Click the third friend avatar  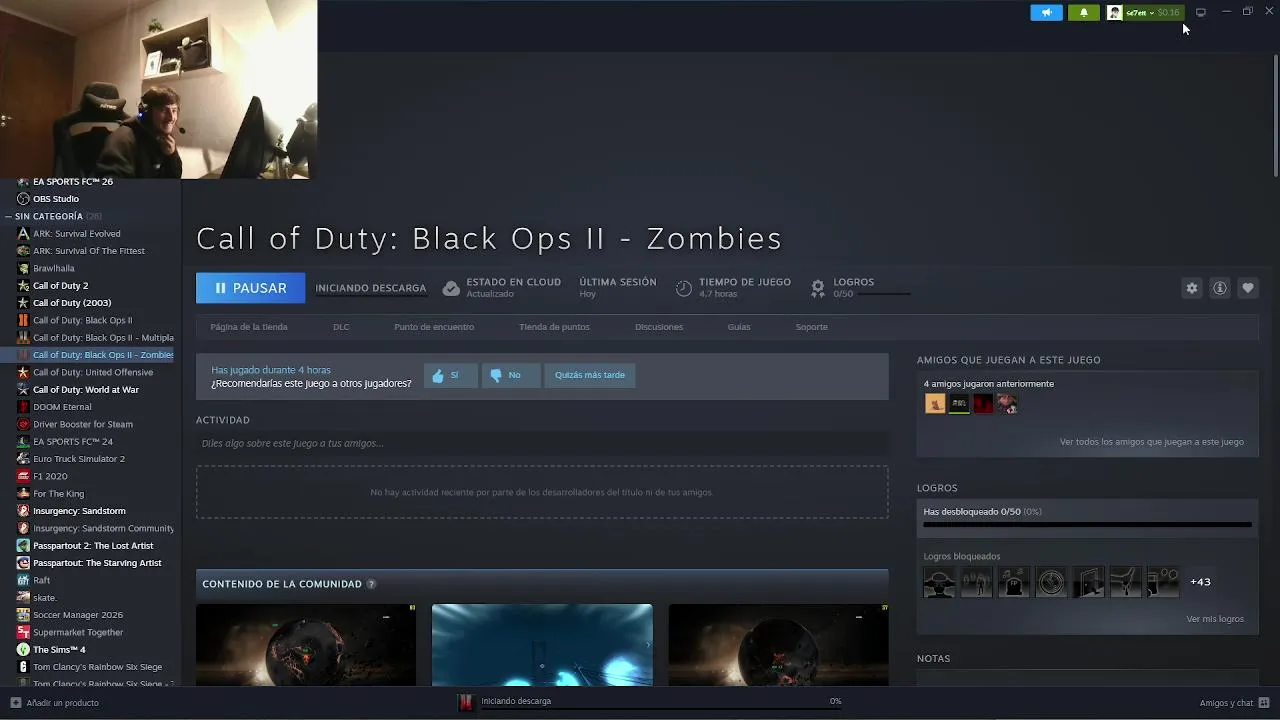coord(983,404)
